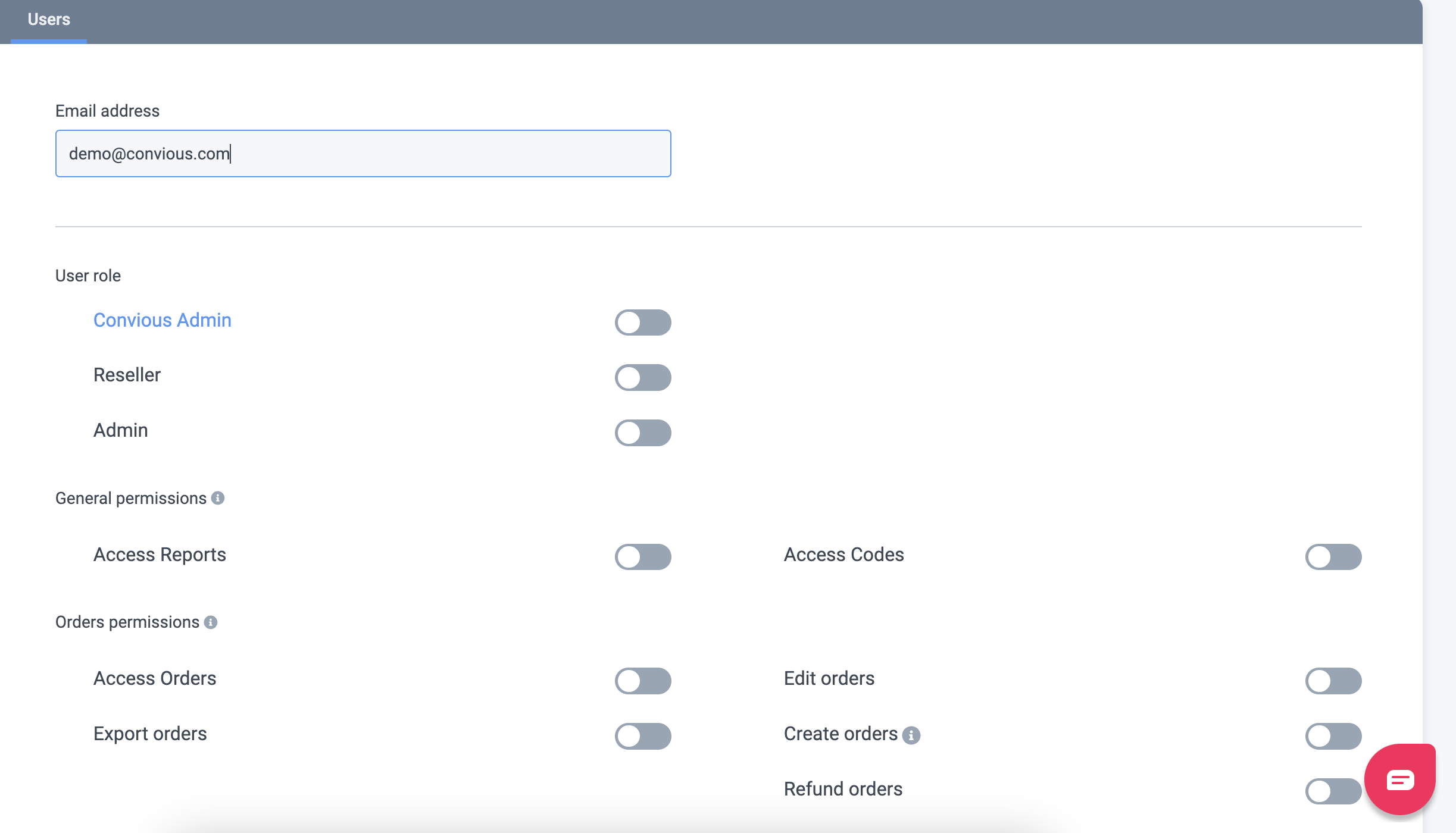This screenshot has width=1456, height=833.
Task: Click the Convious Admin label link
Action: pyautogui.click(x=162, y=320)
